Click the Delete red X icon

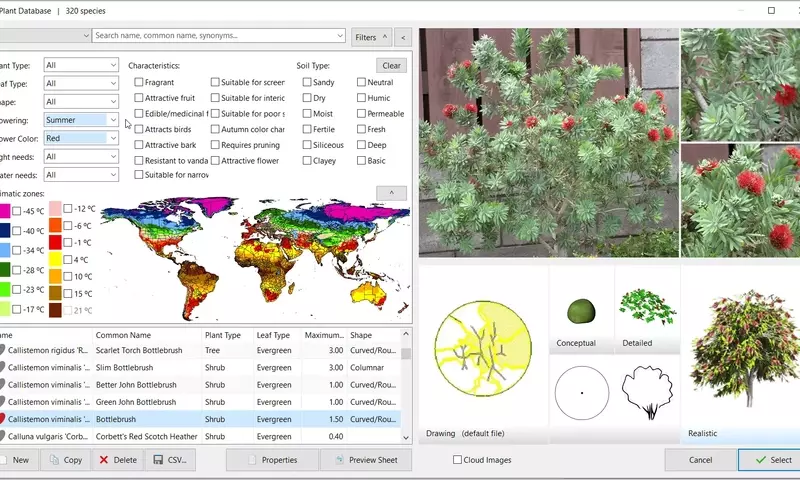104,460
